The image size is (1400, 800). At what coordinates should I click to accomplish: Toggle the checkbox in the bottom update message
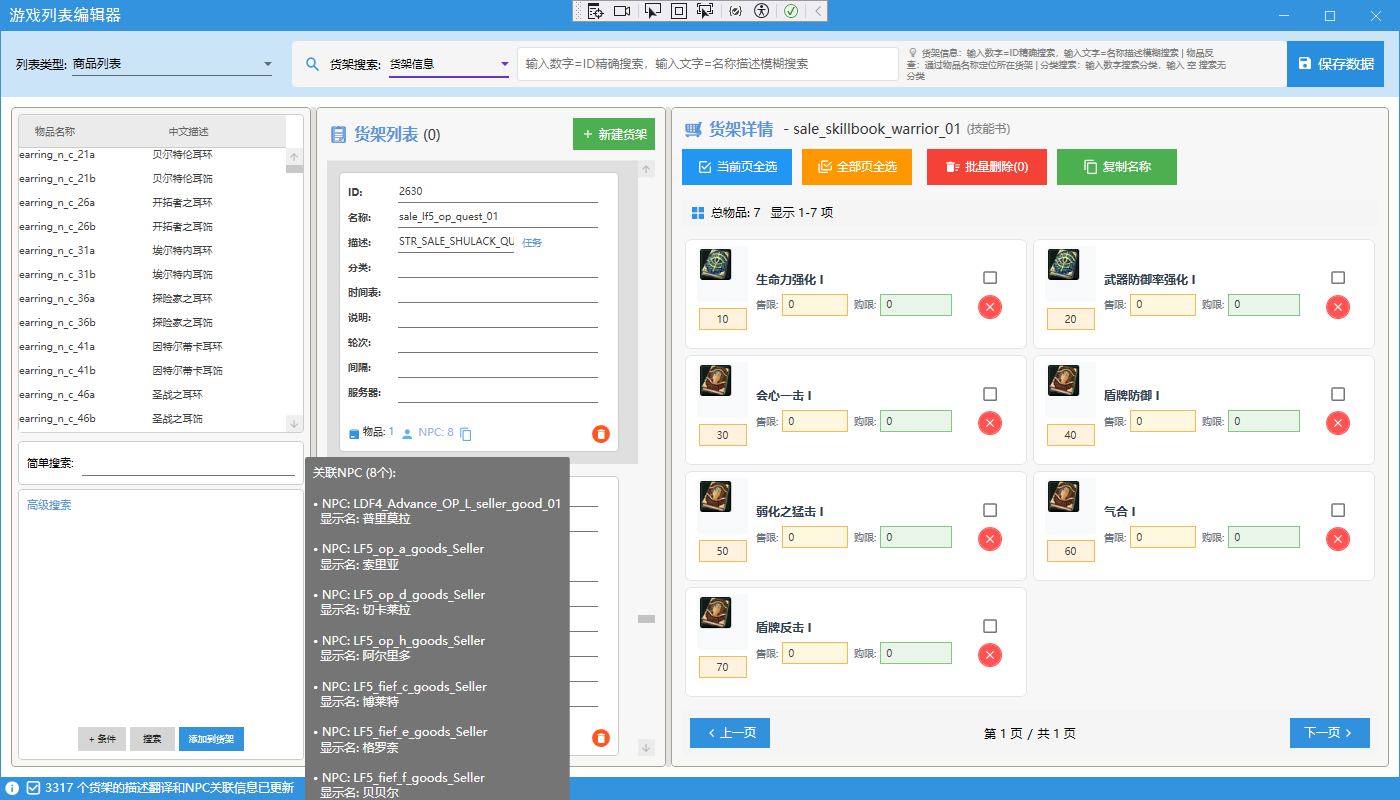point(33,787)
